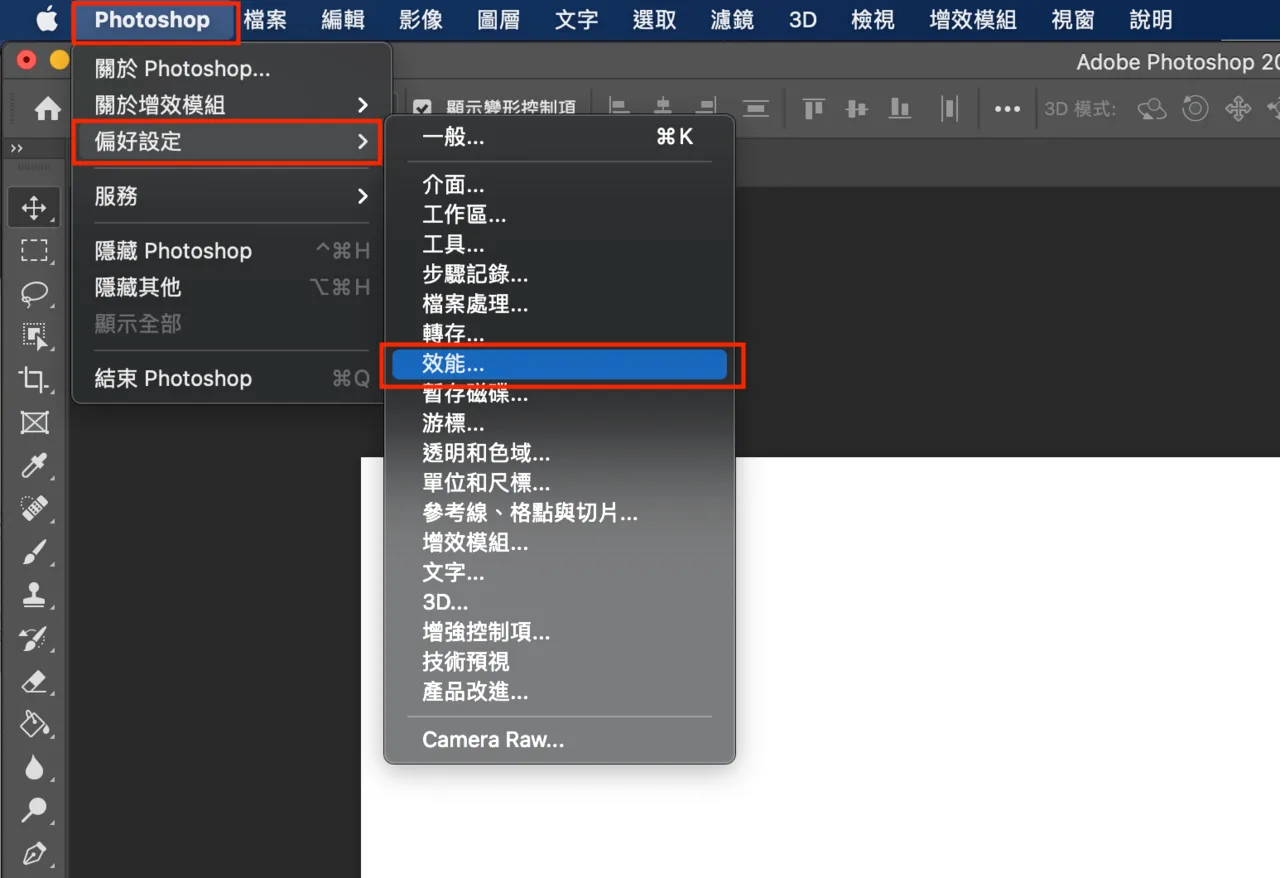The height and width of the screenshot is (878, 1280).
Task: Toggle the 顯示變形控制項 checkbox
Action: (422, 108)
